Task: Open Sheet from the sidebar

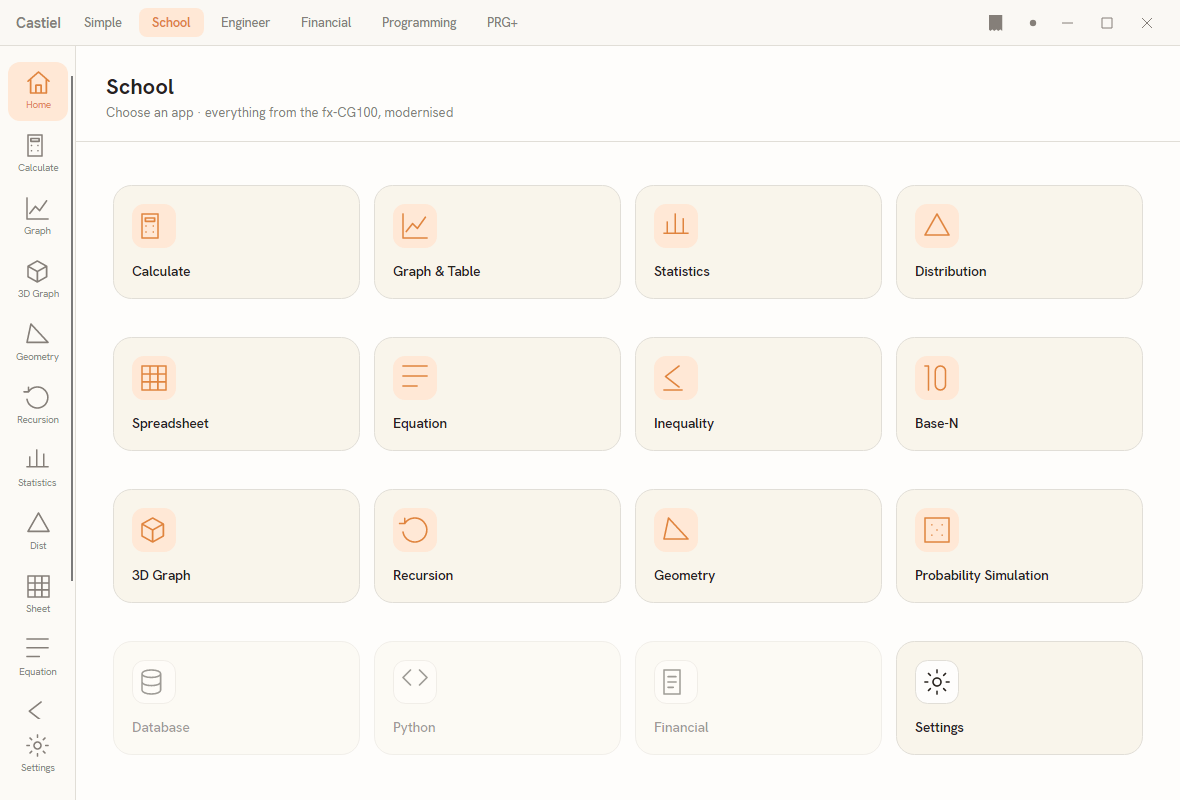Action: (x=38, y=595)
